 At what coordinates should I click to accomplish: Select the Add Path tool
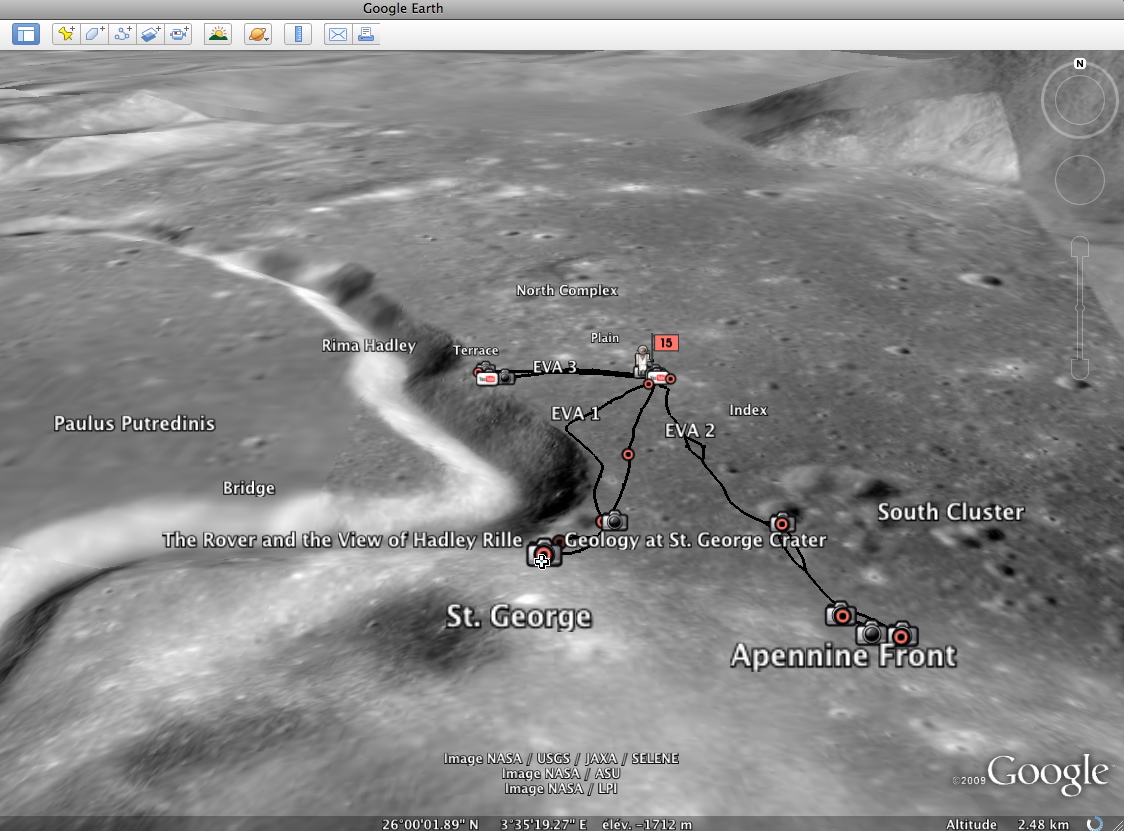122,34
